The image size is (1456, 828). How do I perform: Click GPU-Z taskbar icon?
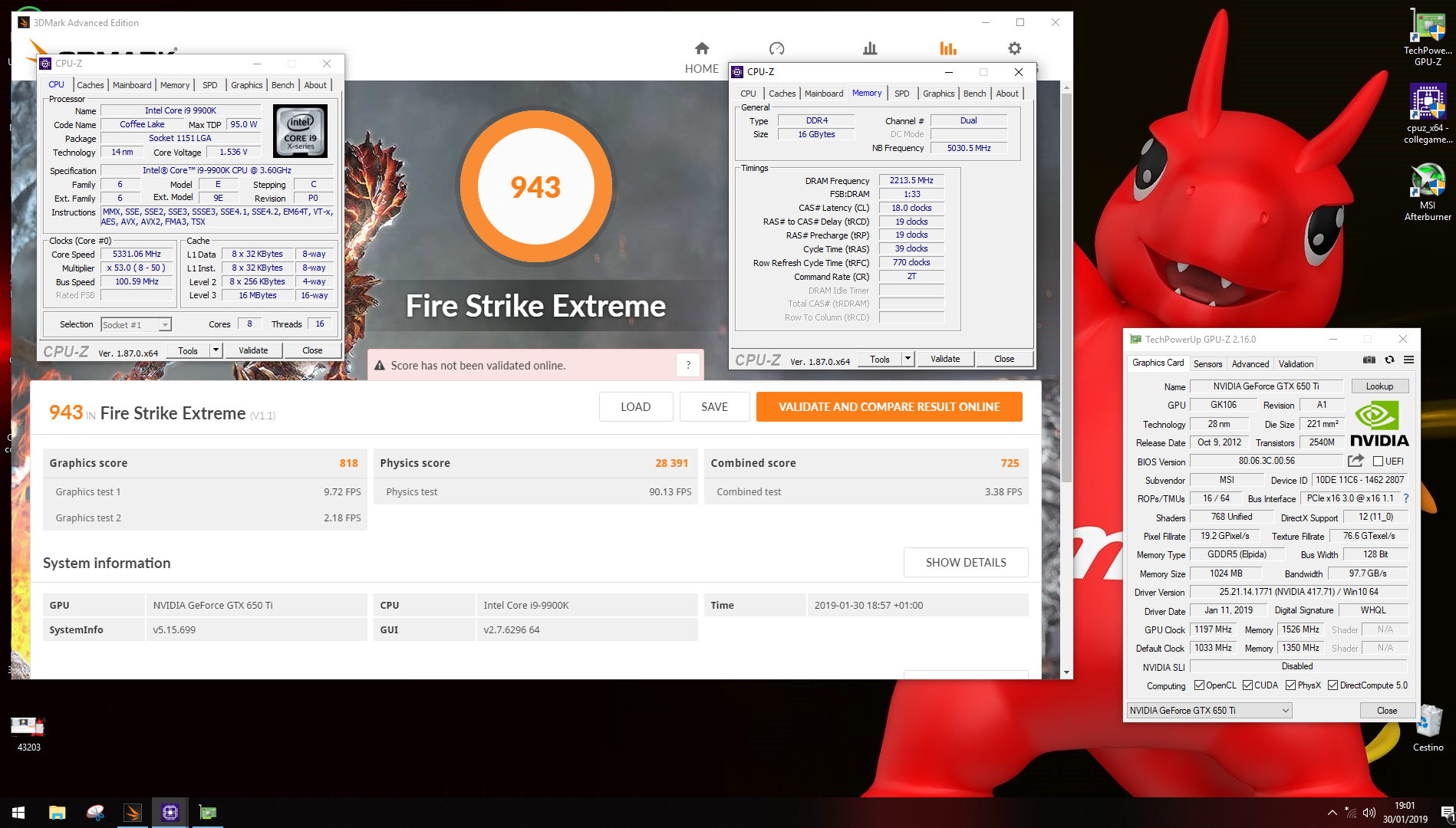pyautogui.click(x=208, y=813)
